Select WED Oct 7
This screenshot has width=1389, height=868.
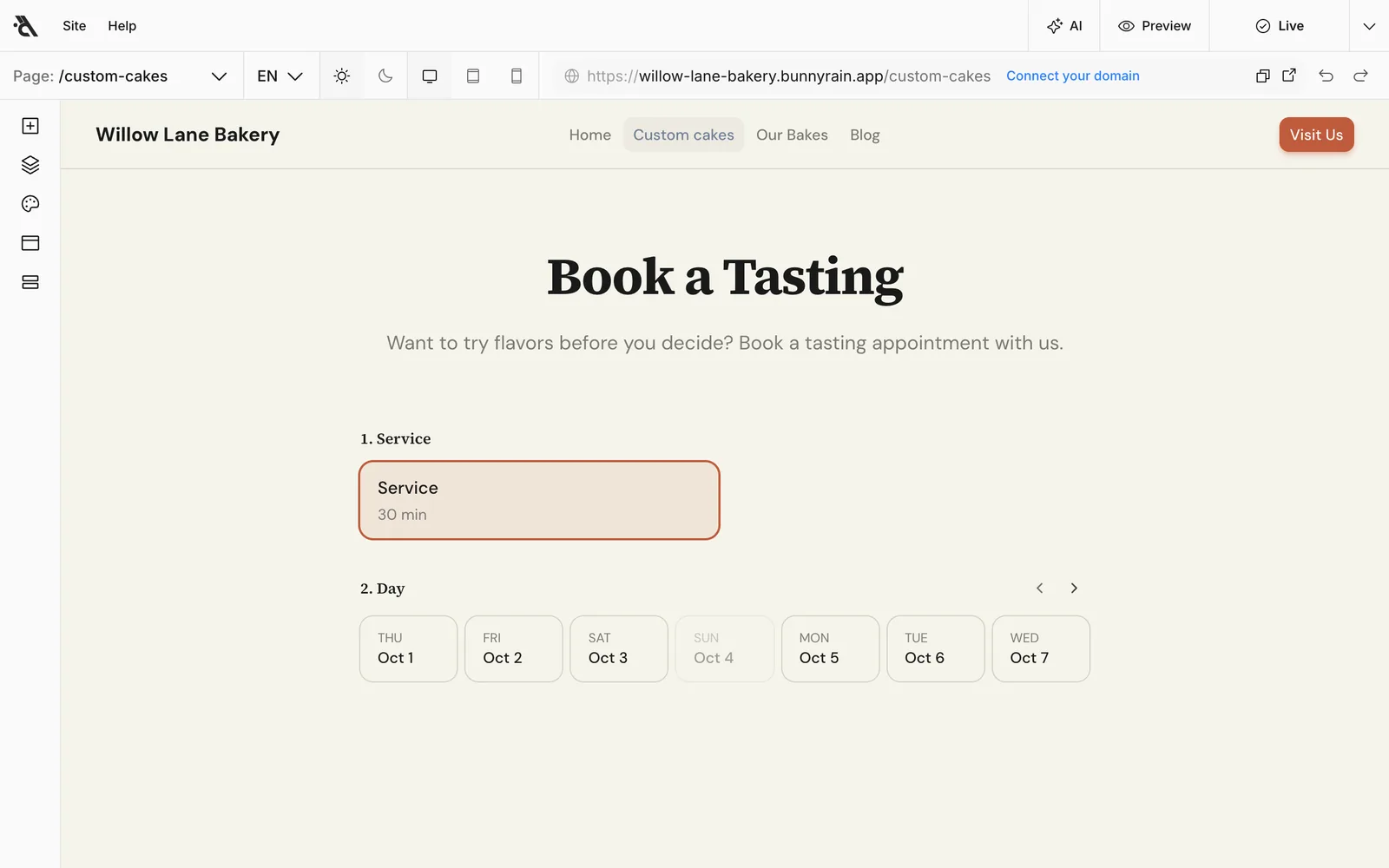(1041, 648)
